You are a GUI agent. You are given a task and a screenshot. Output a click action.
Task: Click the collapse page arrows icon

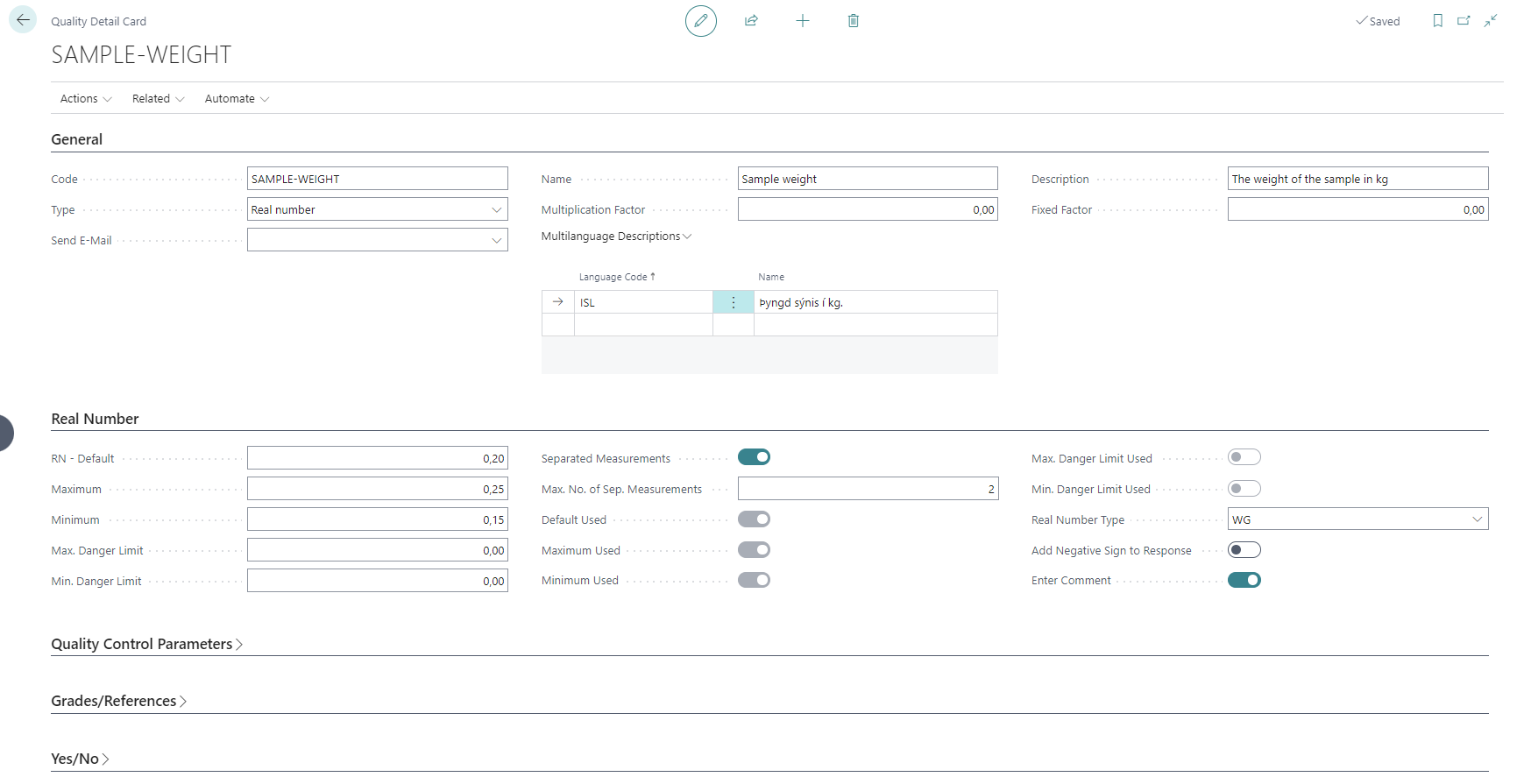click(1490, 20)
